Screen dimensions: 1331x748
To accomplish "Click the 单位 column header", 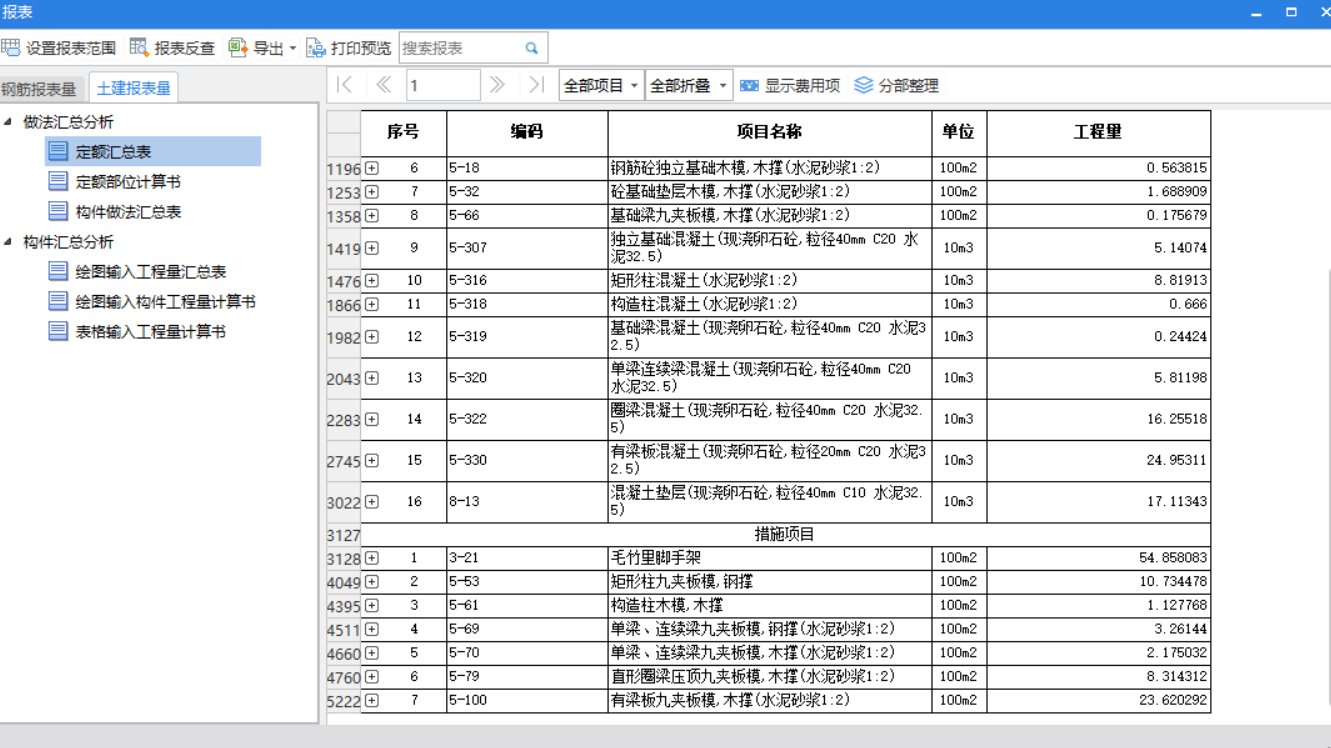I will click(x=958, y=133).
